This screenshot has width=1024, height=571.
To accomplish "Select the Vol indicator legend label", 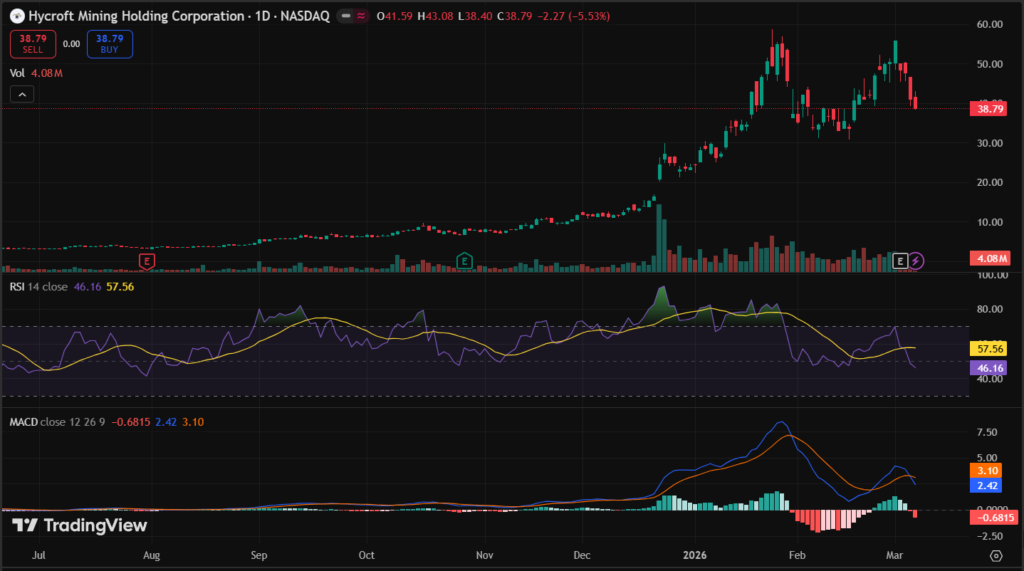I will click(x=17, y=73).
